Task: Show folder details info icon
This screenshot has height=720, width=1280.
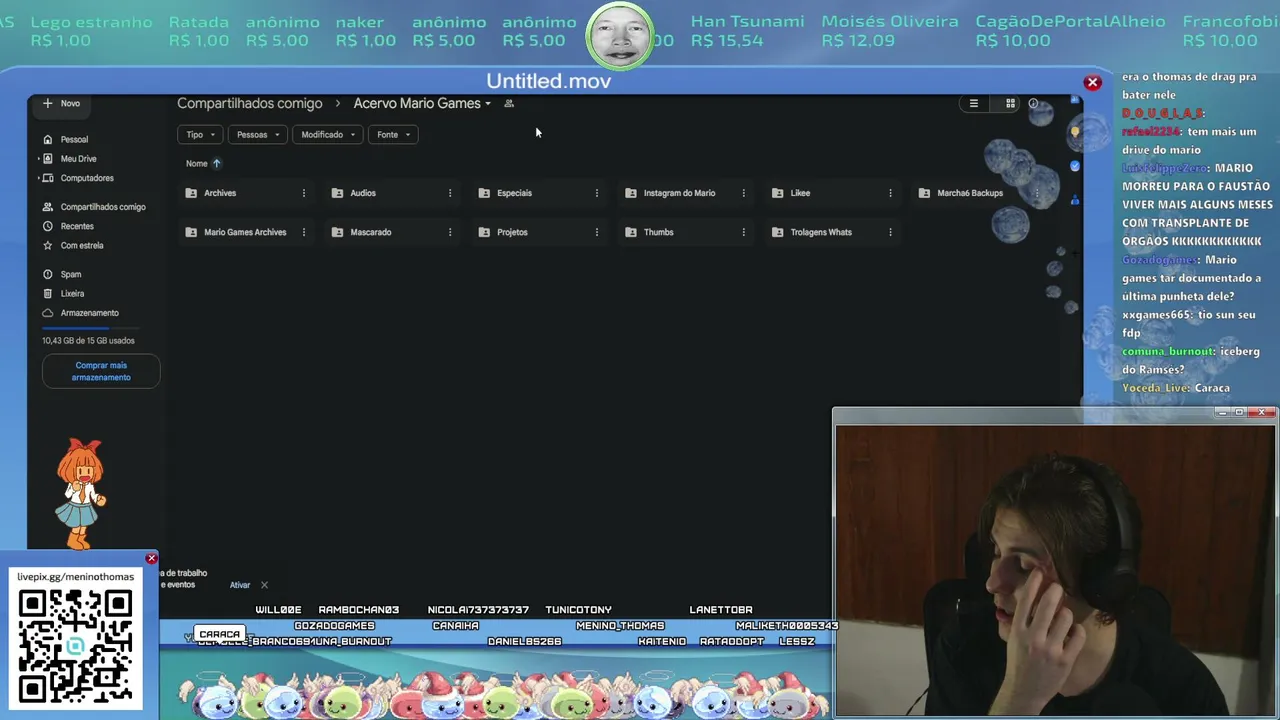Action: [1034, 103]
